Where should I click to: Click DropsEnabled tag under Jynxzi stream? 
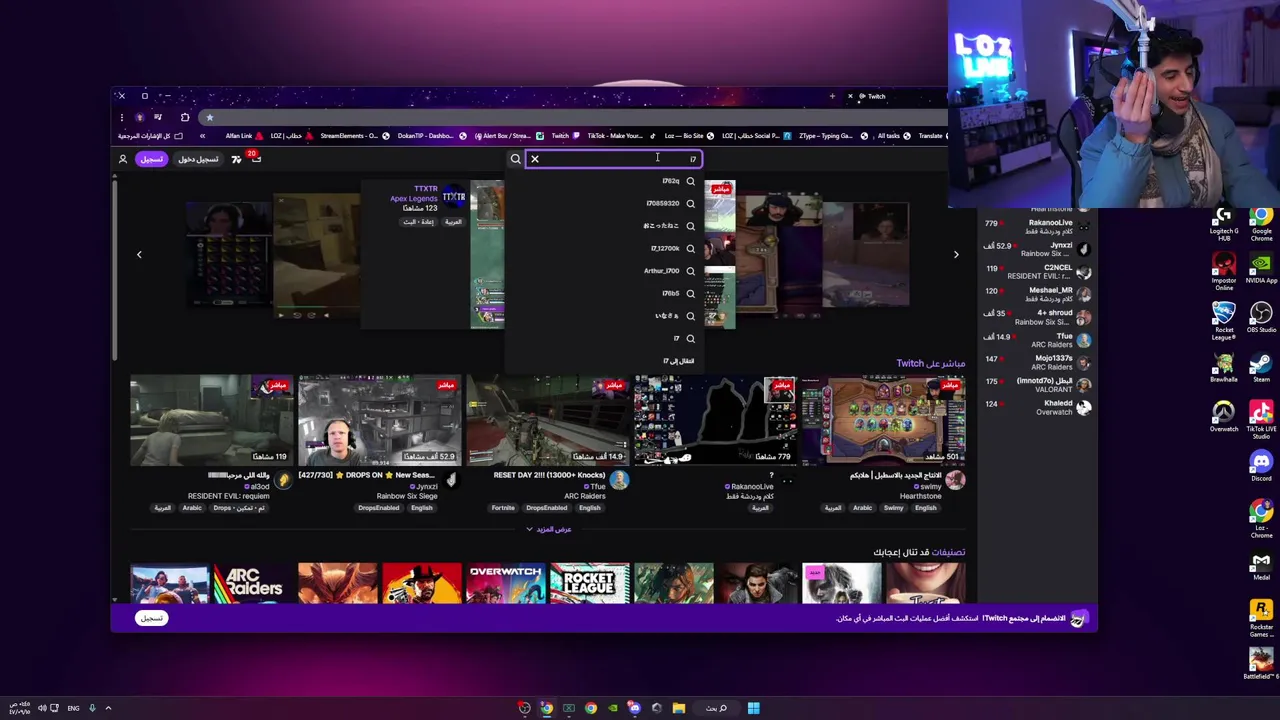[378, 508]
